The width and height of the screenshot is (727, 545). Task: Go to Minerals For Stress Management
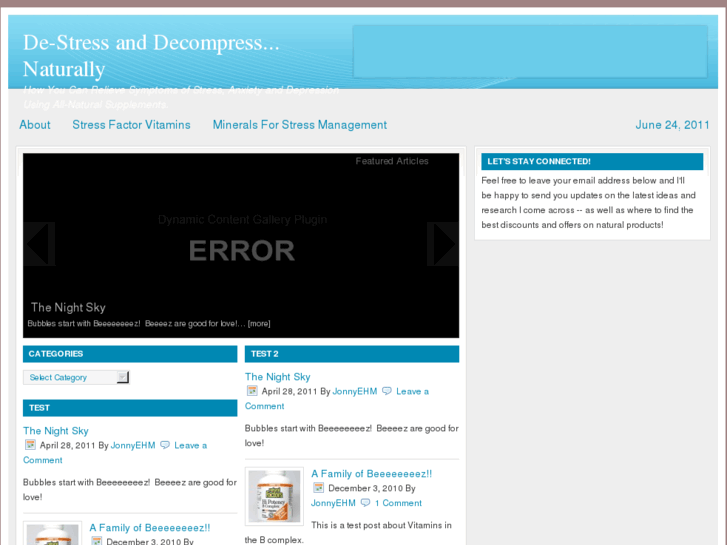pos(300,125)
